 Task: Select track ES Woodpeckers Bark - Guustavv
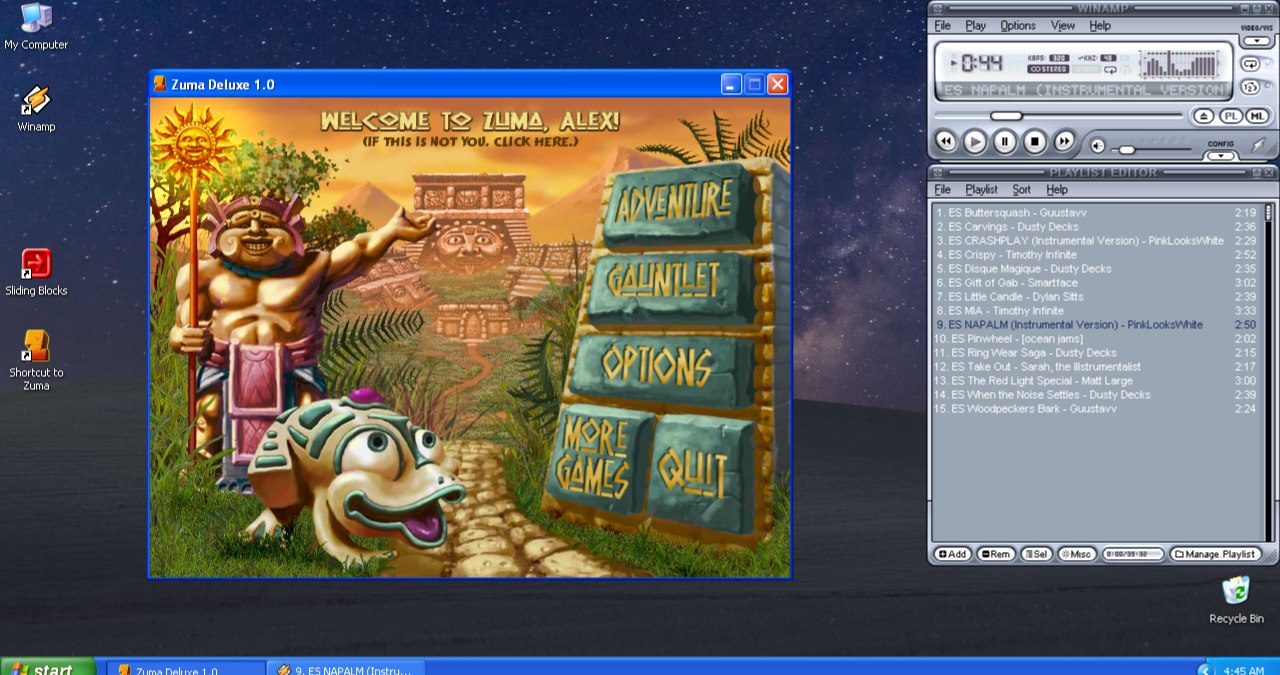(1096, 409)
